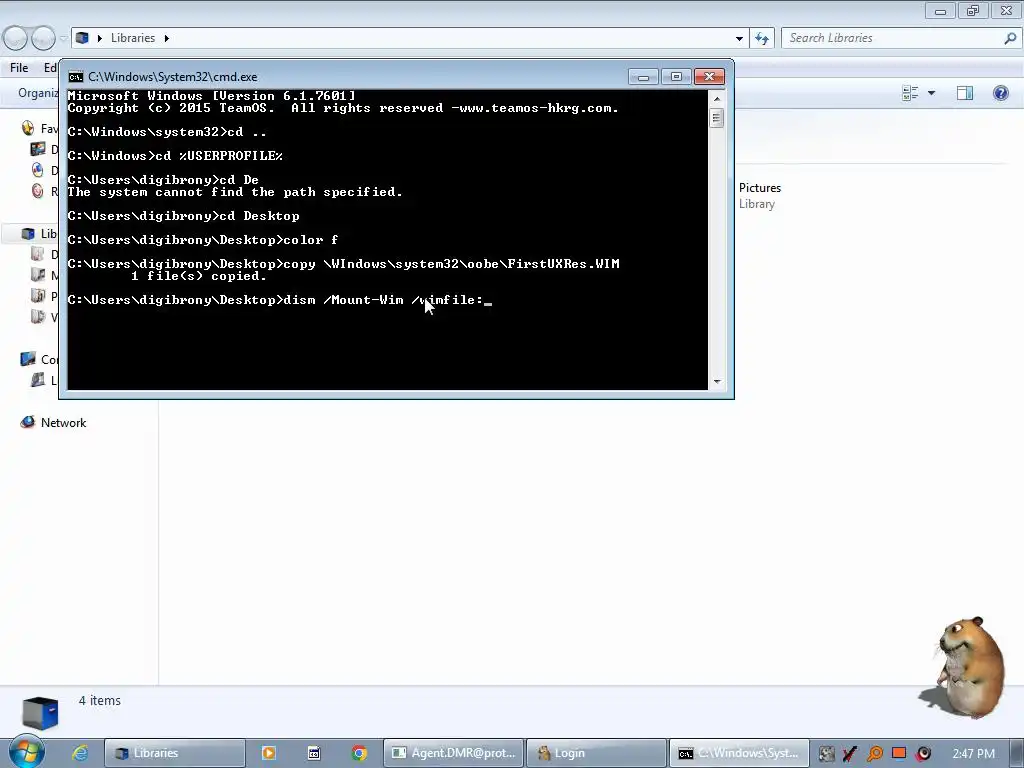Open the view options dropdown arrow
The width and height of the screenshot is (1024, 768).
click(931, 93)
